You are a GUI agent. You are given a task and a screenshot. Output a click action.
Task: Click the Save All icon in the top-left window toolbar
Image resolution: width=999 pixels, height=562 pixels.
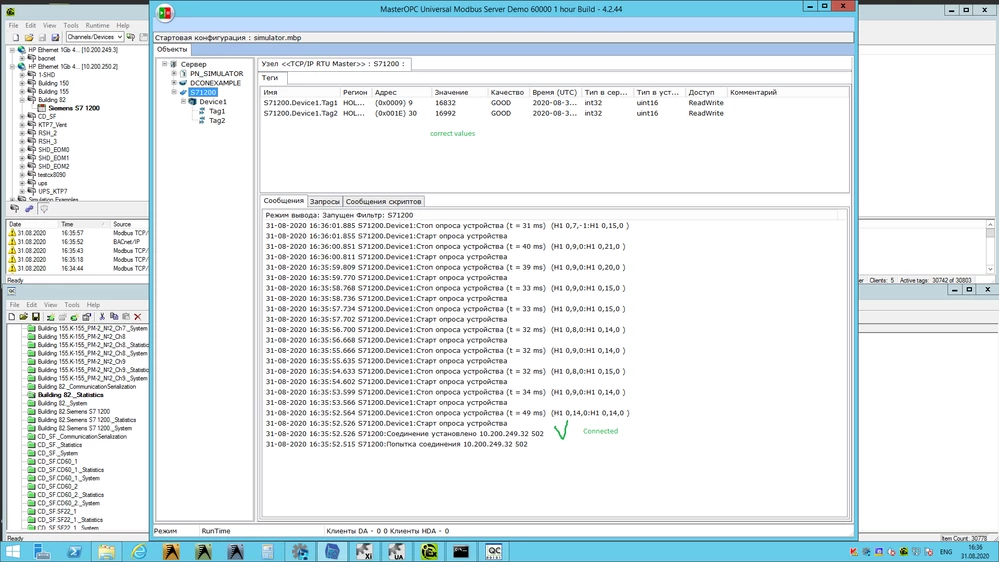55,38
